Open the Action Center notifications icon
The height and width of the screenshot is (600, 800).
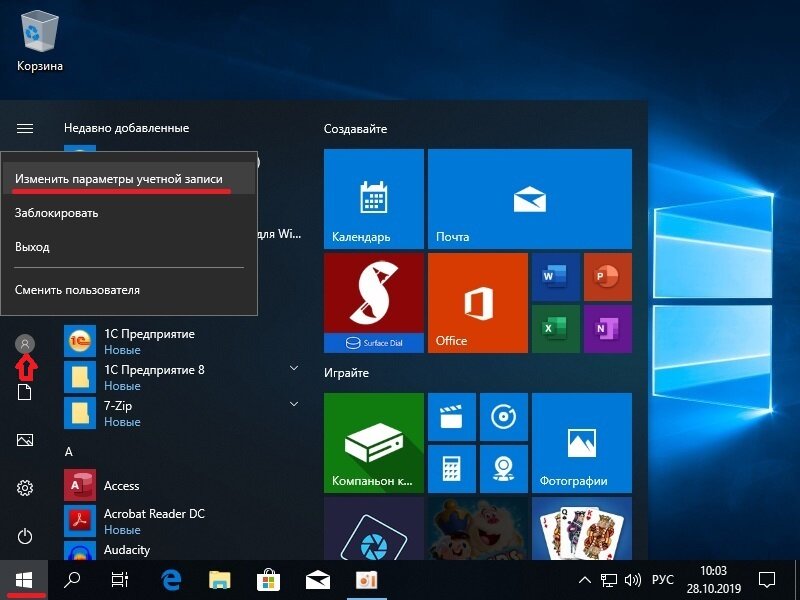coord(767,580)
